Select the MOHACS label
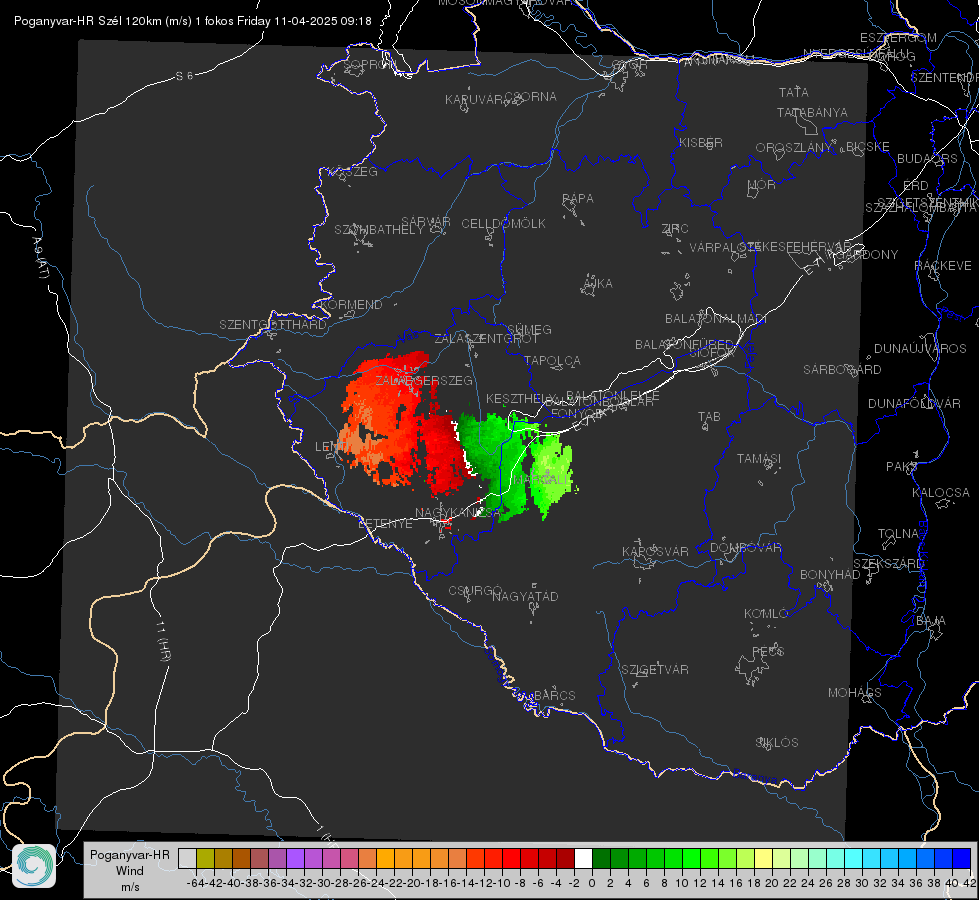Image resolution: width=979 pixels, height=900 pixels. click(x=854, y=693)
